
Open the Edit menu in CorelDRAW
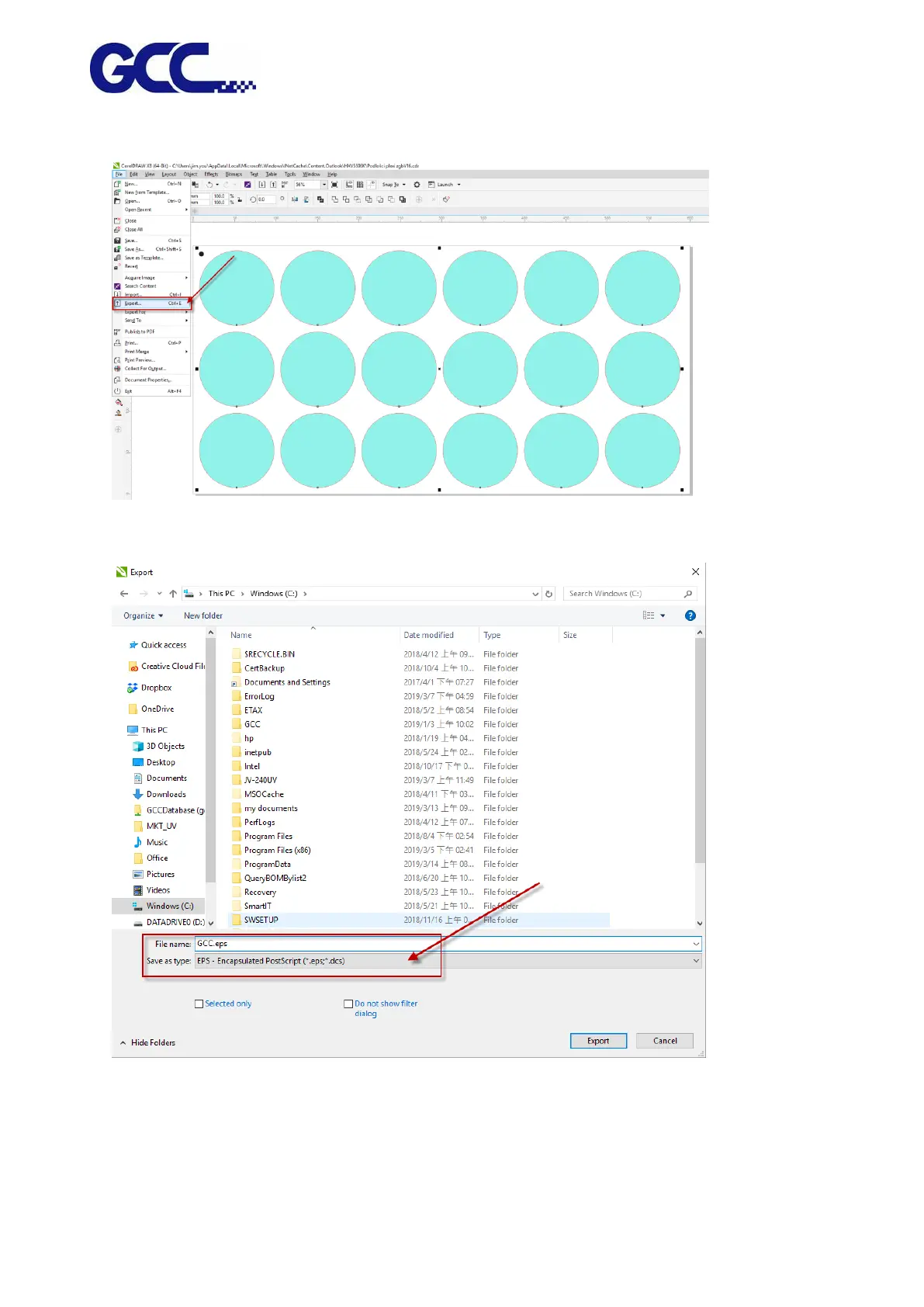tap(133, 175)
